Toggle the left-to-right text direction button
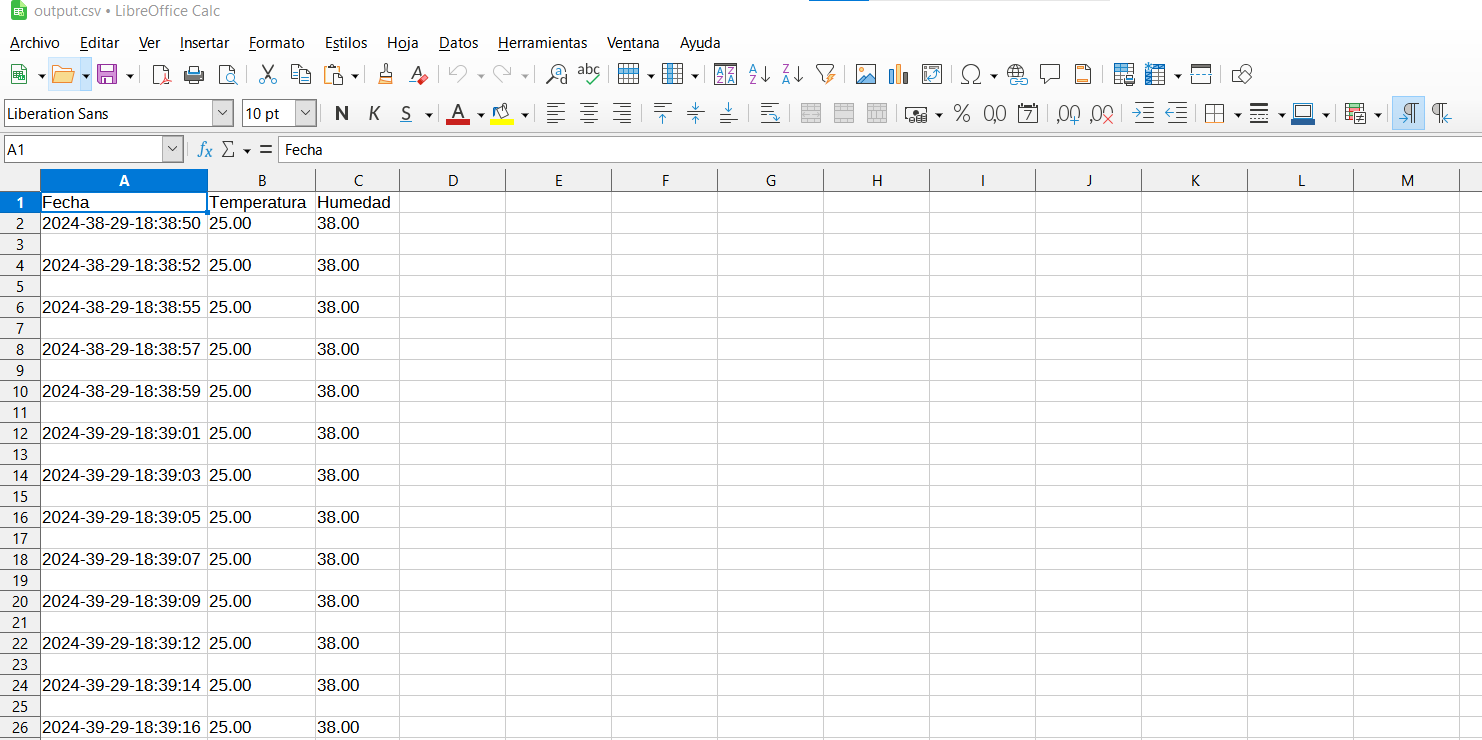 point(1408,114)
